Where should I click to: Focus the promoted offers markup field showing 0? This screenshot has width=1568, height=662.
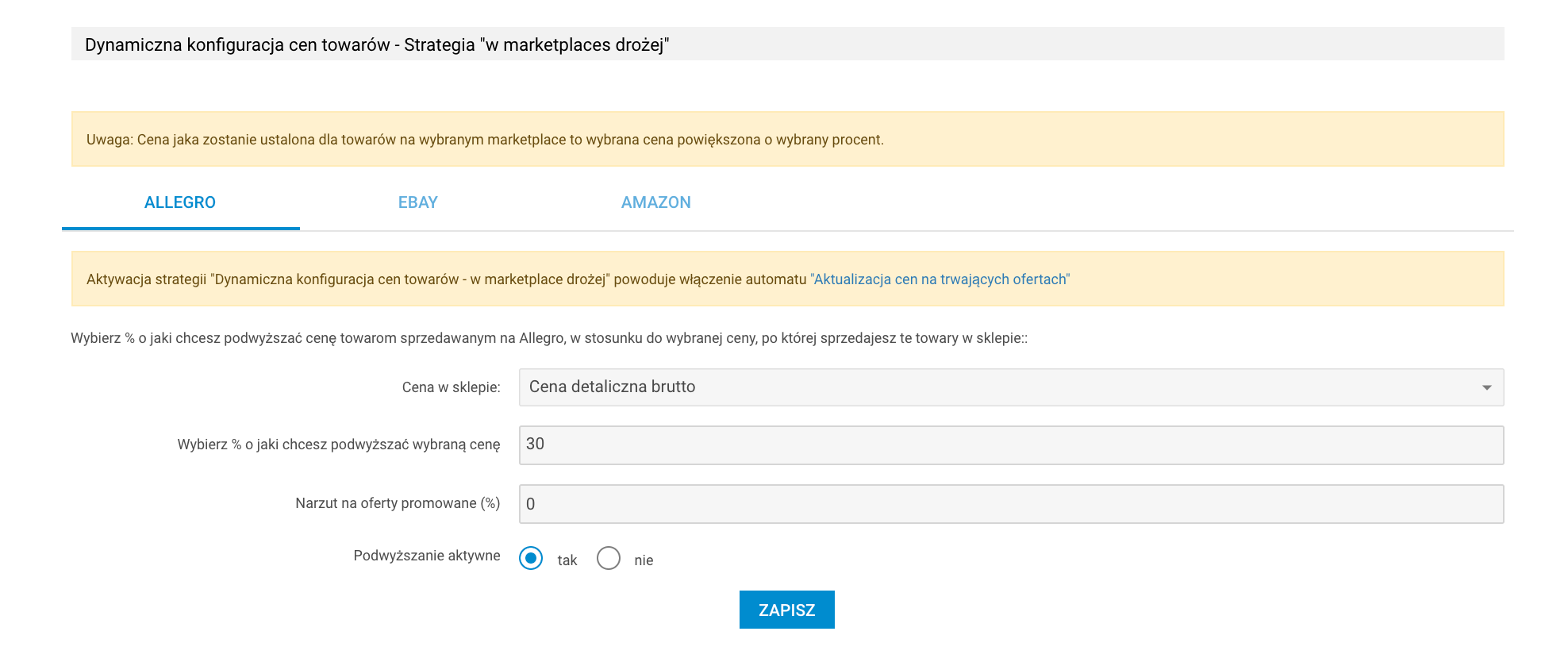[1011, 504]
